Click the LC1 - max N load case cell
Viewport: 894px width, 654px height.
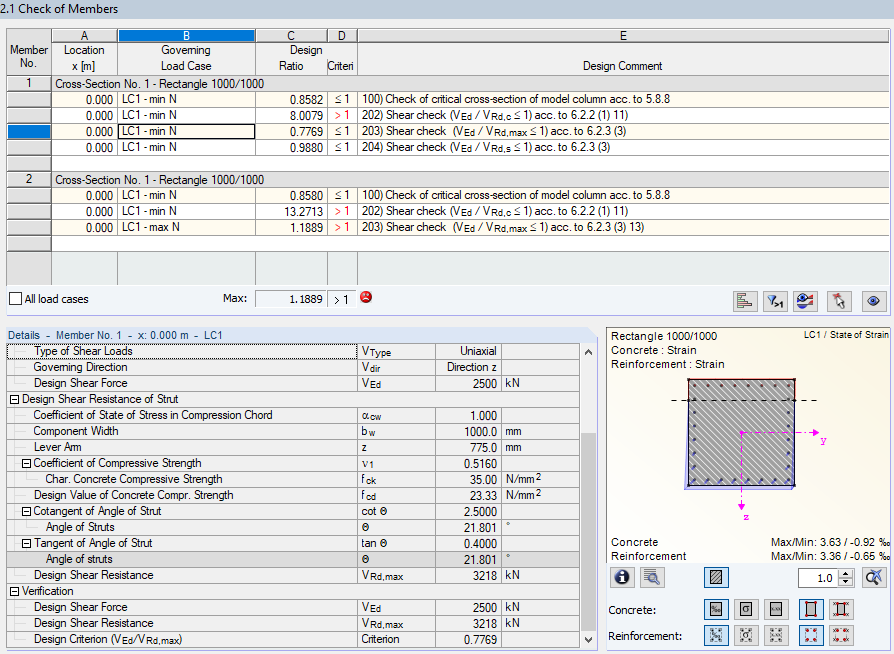click(x=186, y=227)
